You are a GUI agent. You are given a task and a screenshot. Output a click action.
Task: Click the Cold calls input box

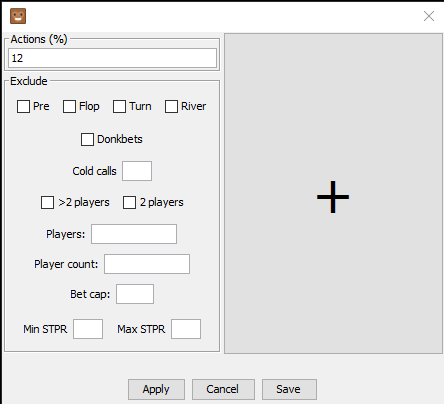click(x=137, y=171)
